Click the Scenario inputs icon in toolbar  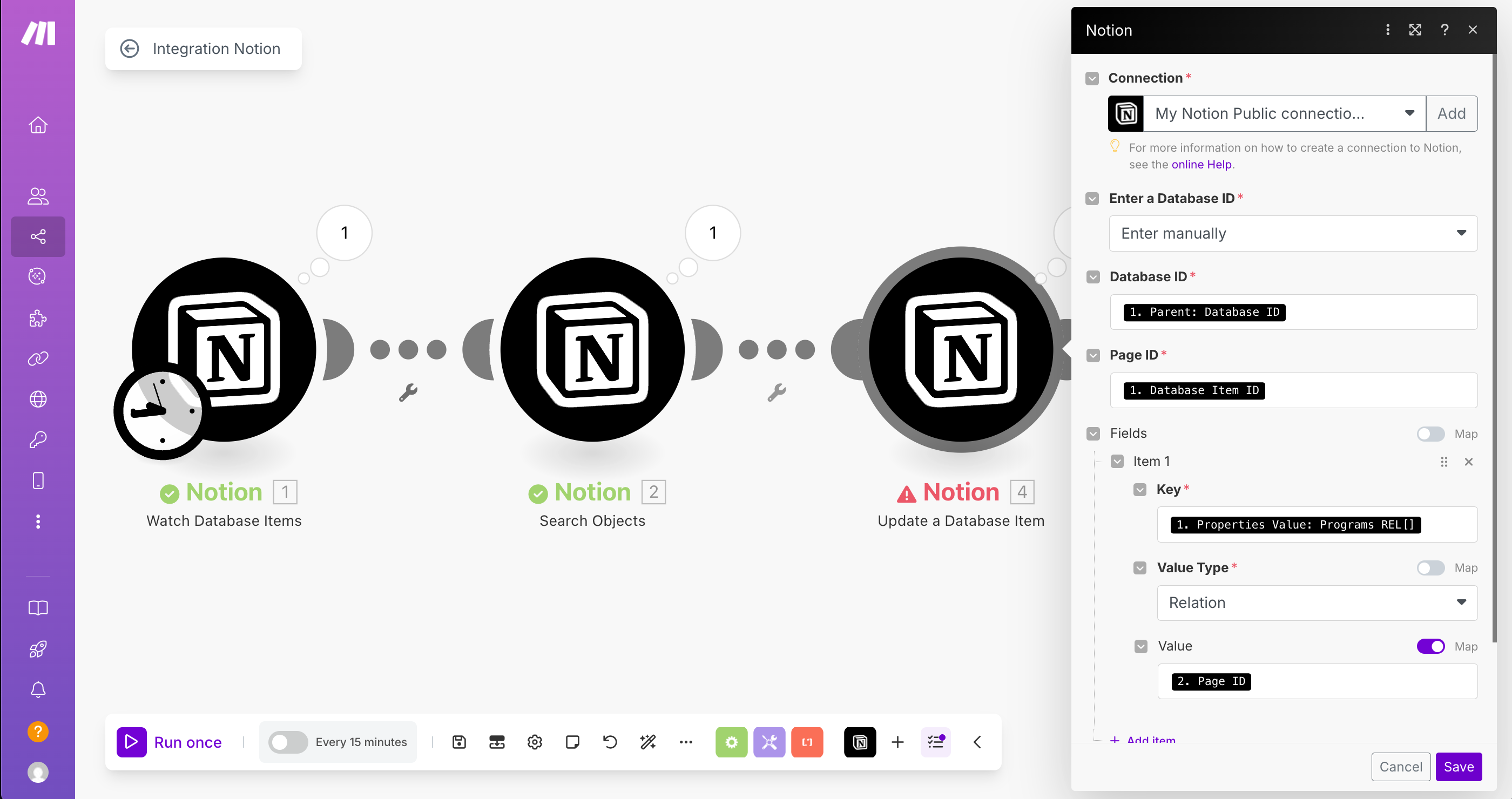tap(497, 742)
